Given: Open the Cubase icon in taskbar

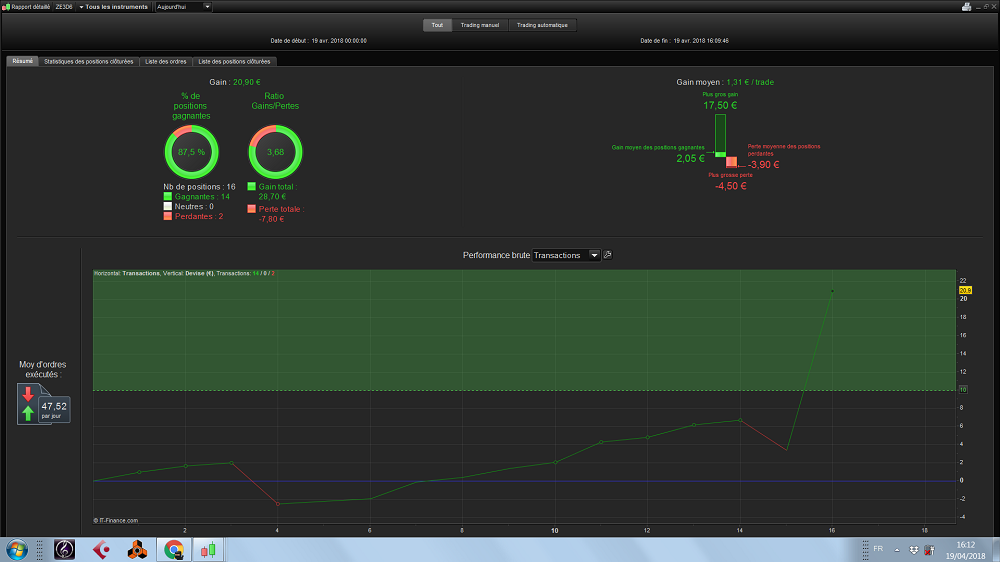Looking at the screenshot, I should pyautogui.click(x=101, y=549).
